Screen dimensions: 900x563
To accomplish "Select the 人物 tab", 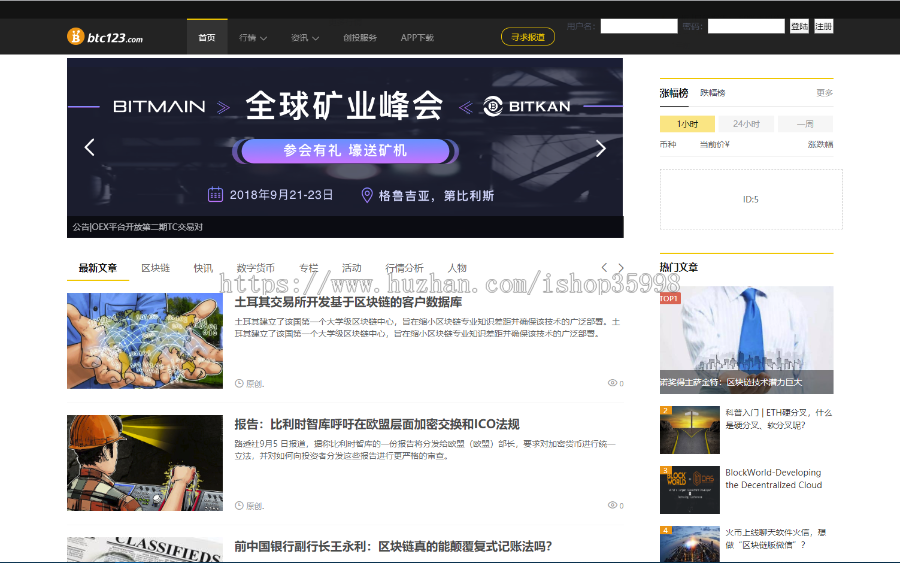I will point(457,268).
